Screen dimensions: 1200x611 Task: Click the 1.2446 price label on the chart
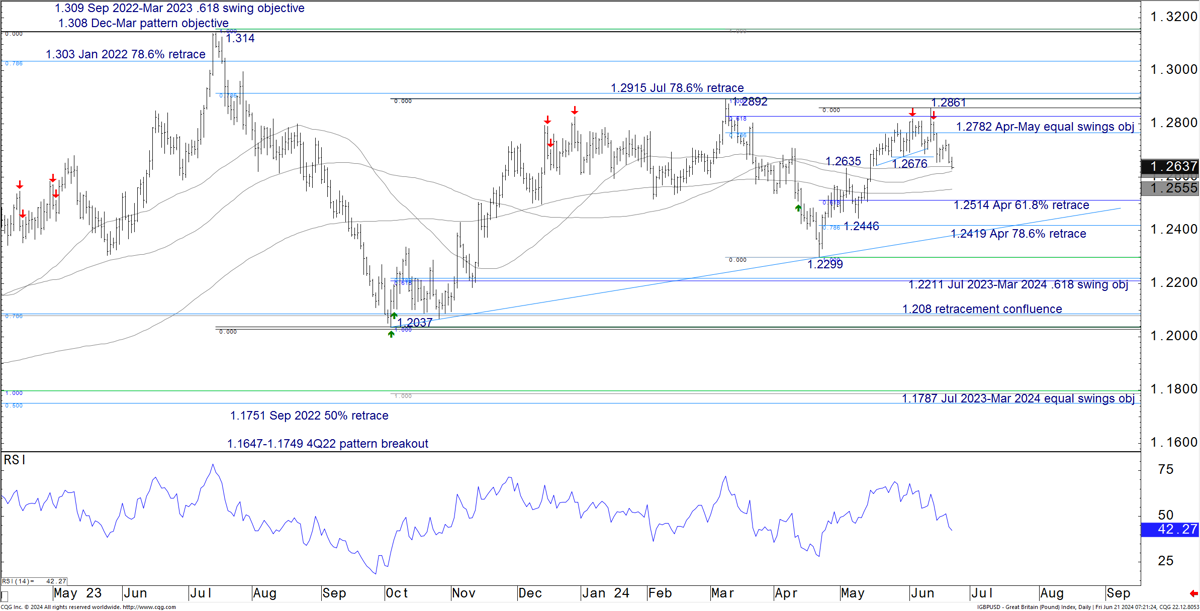861,227
